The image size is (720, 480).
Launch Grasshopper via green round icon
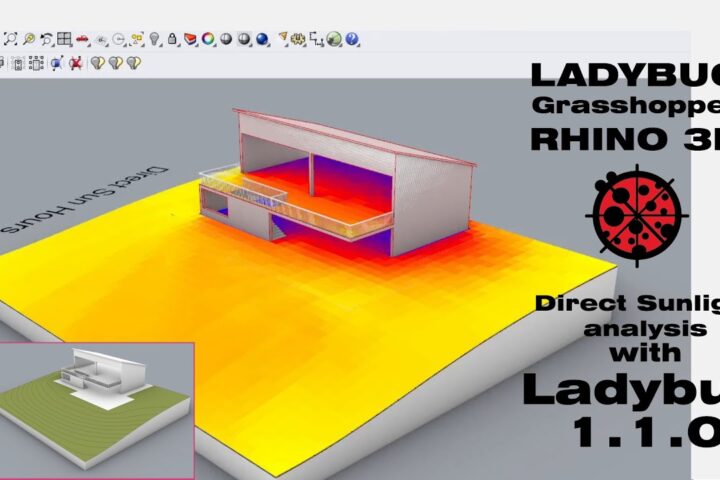click(x=334, y=40)
